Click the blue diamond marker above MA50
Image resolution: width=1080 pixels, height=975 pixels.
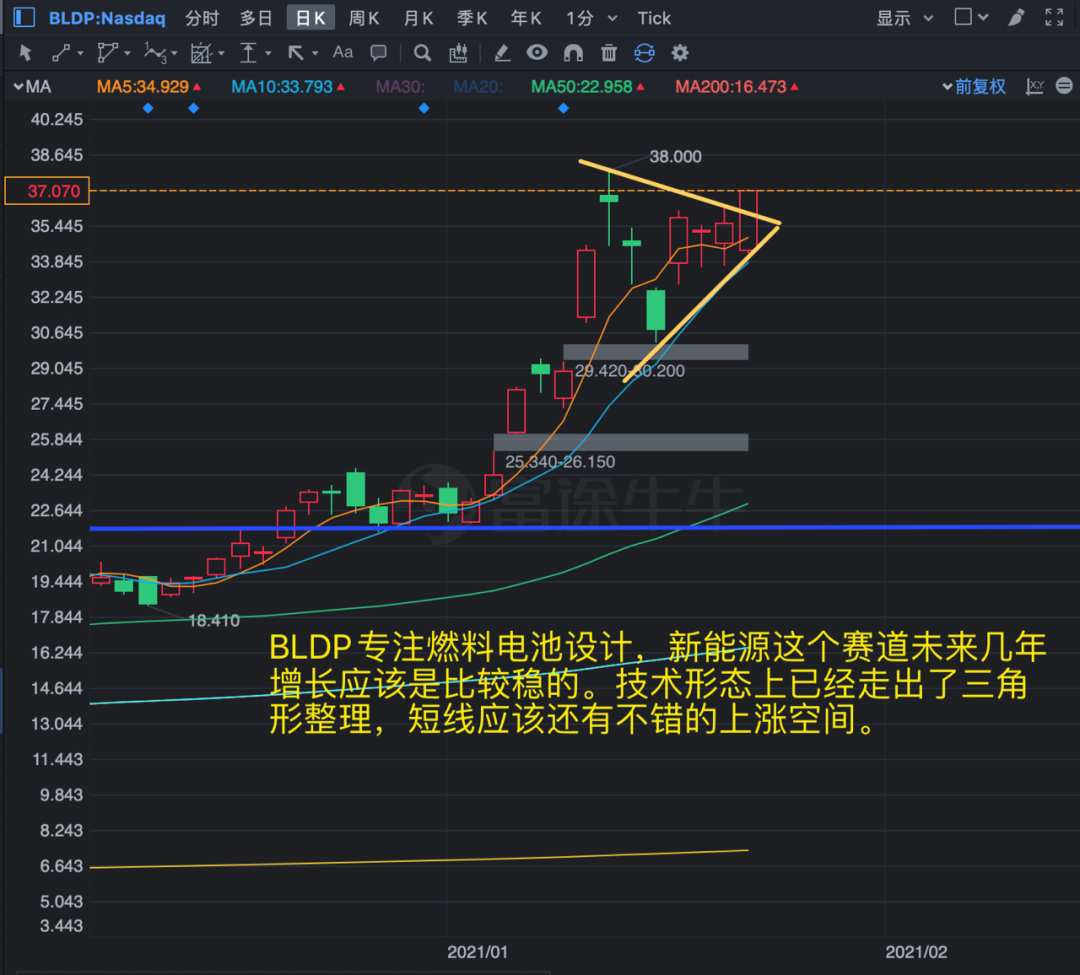563,108
